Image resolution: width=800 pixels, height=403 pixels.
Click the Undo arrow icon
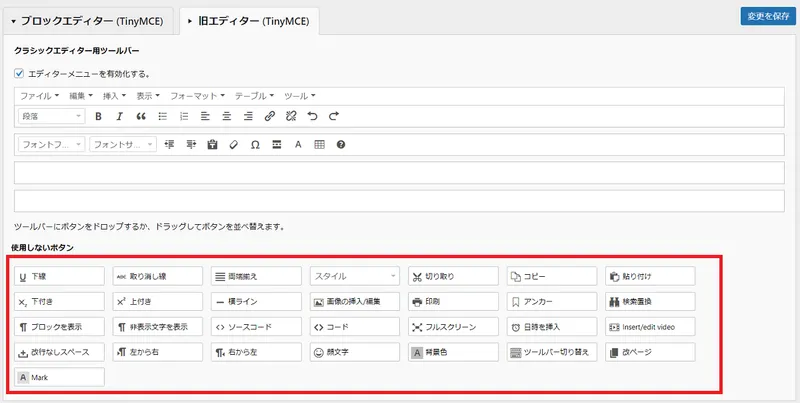(312, 116)
